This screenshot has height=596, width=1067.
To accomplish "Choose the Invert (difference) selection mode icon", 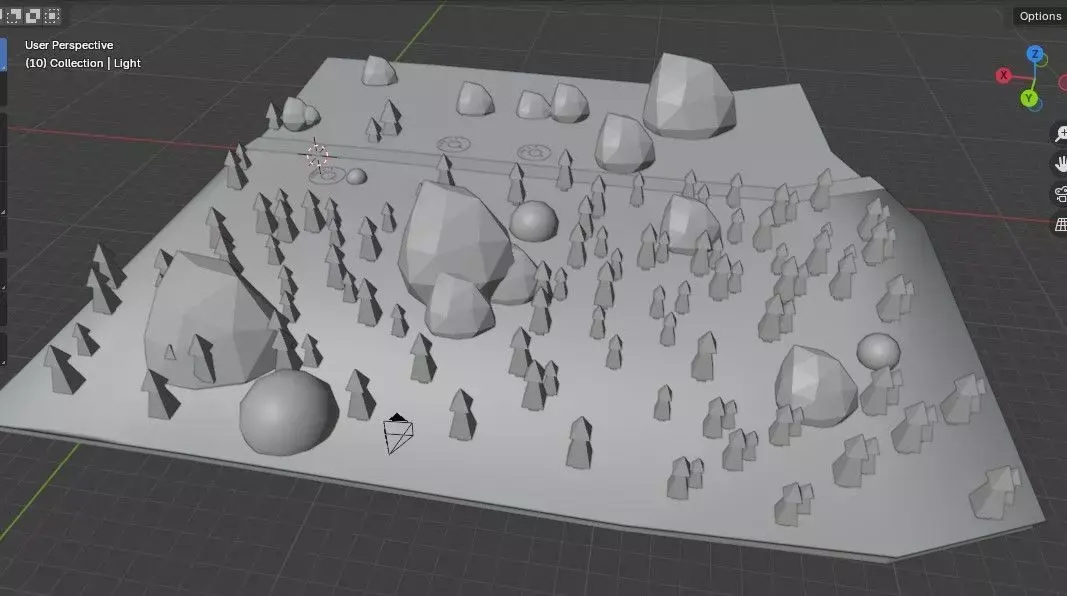I will 33,16.
